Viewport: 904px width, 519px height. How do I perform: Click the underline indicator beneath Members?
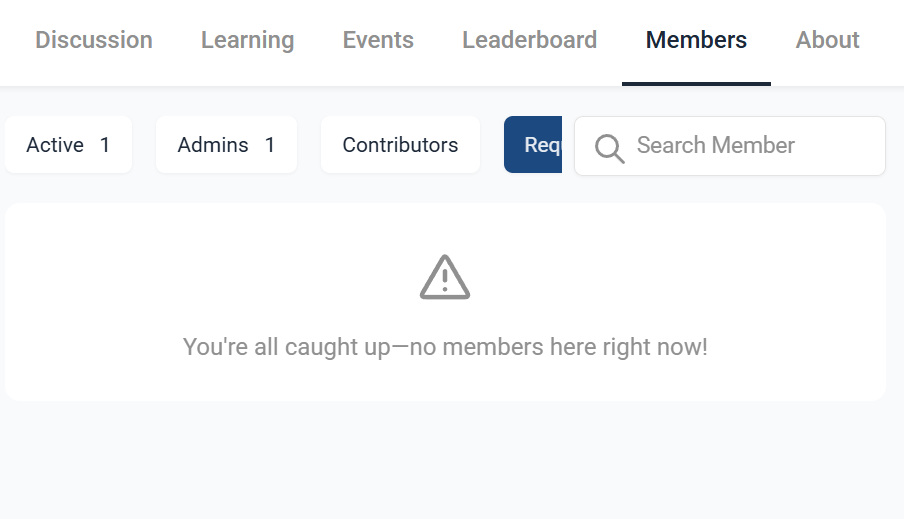(696, 84)
